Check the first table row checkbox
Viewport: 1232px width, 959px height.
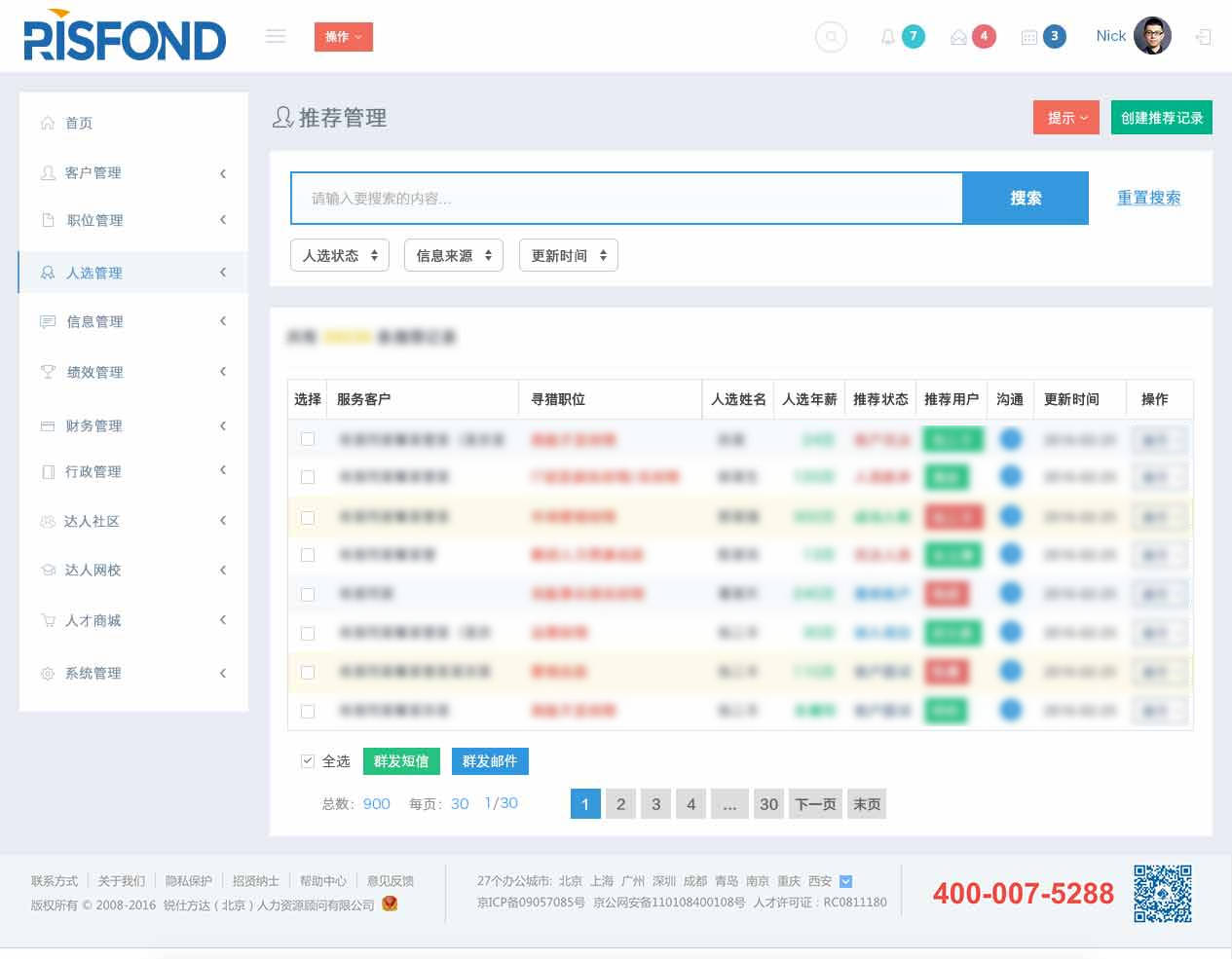click(308, 439)
